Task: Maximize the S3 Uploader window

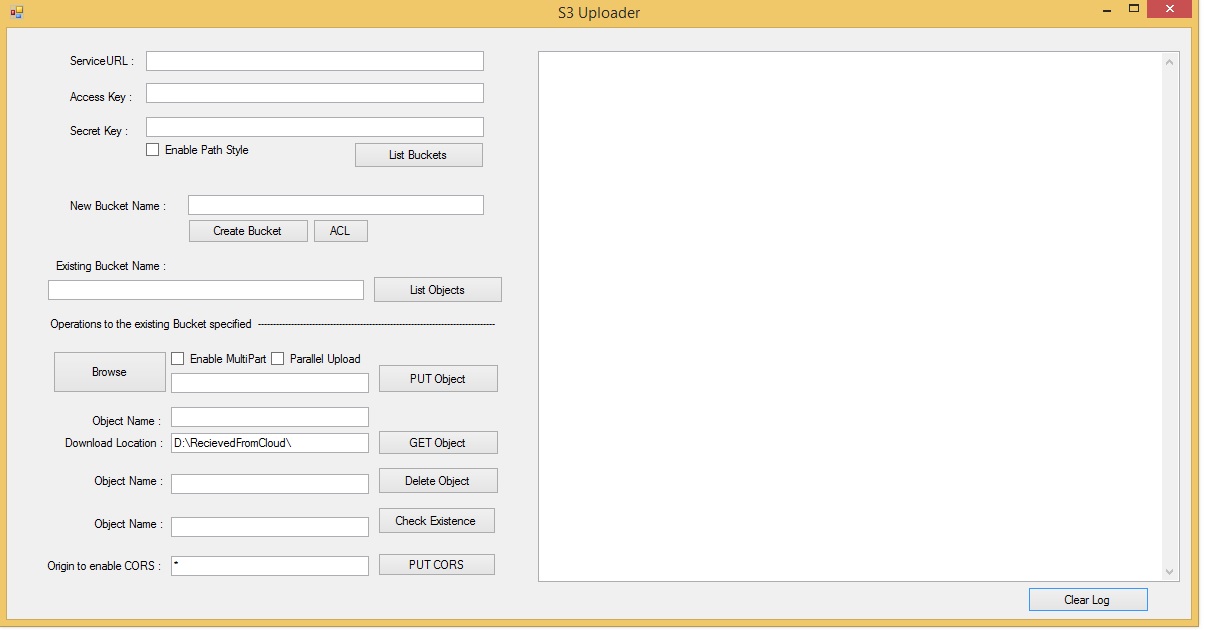Action: (x=1134, y=9)
